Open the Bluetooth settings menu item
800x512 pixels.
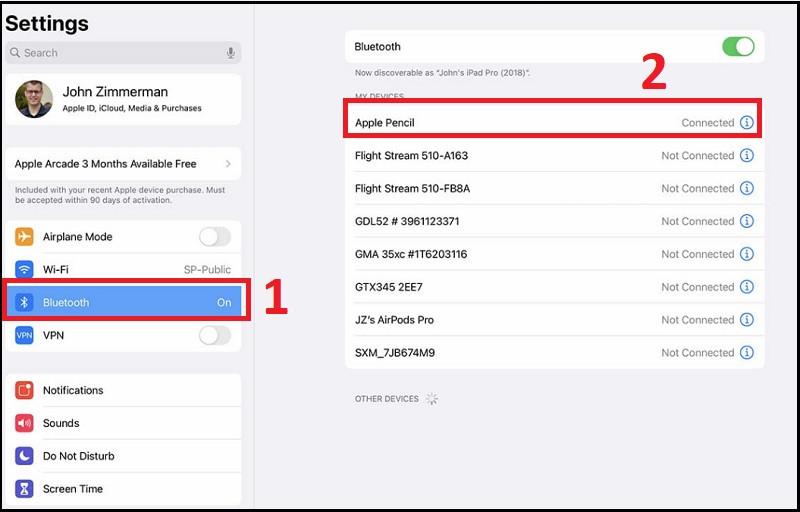[123, 302]
